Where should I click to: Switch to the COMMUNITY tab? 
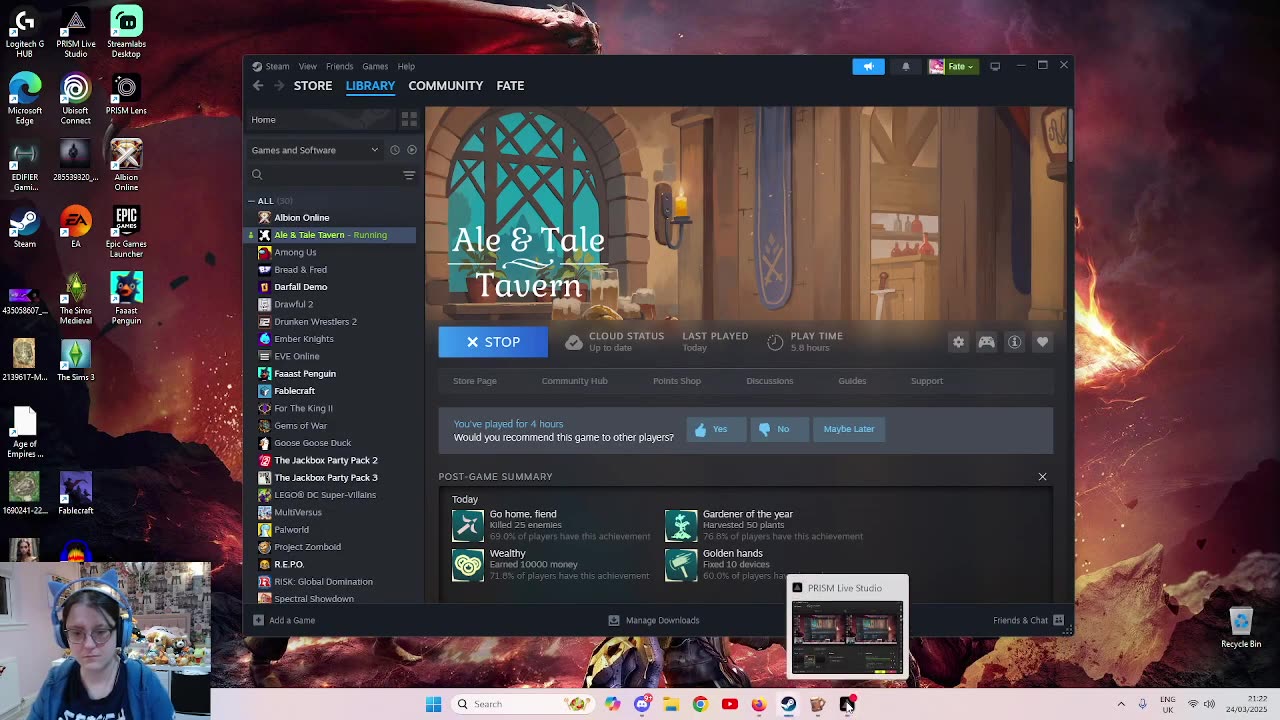(445, 86)
